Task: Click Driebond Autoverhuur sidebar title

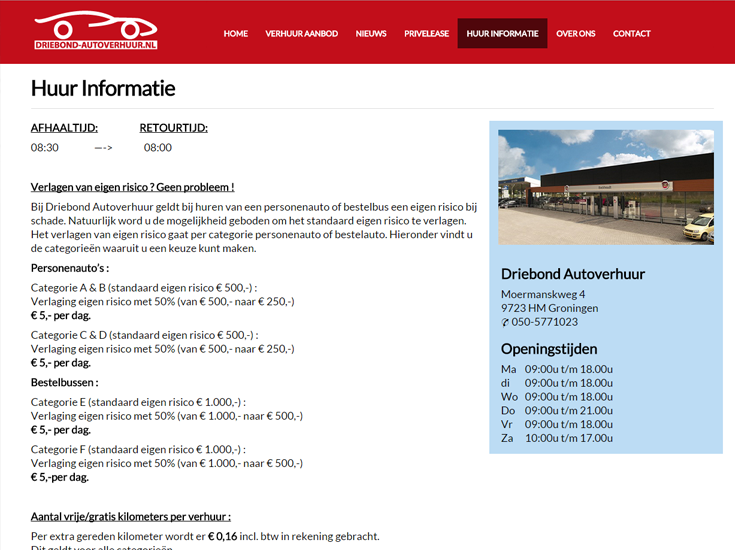Action: click(x=573, y=274)
